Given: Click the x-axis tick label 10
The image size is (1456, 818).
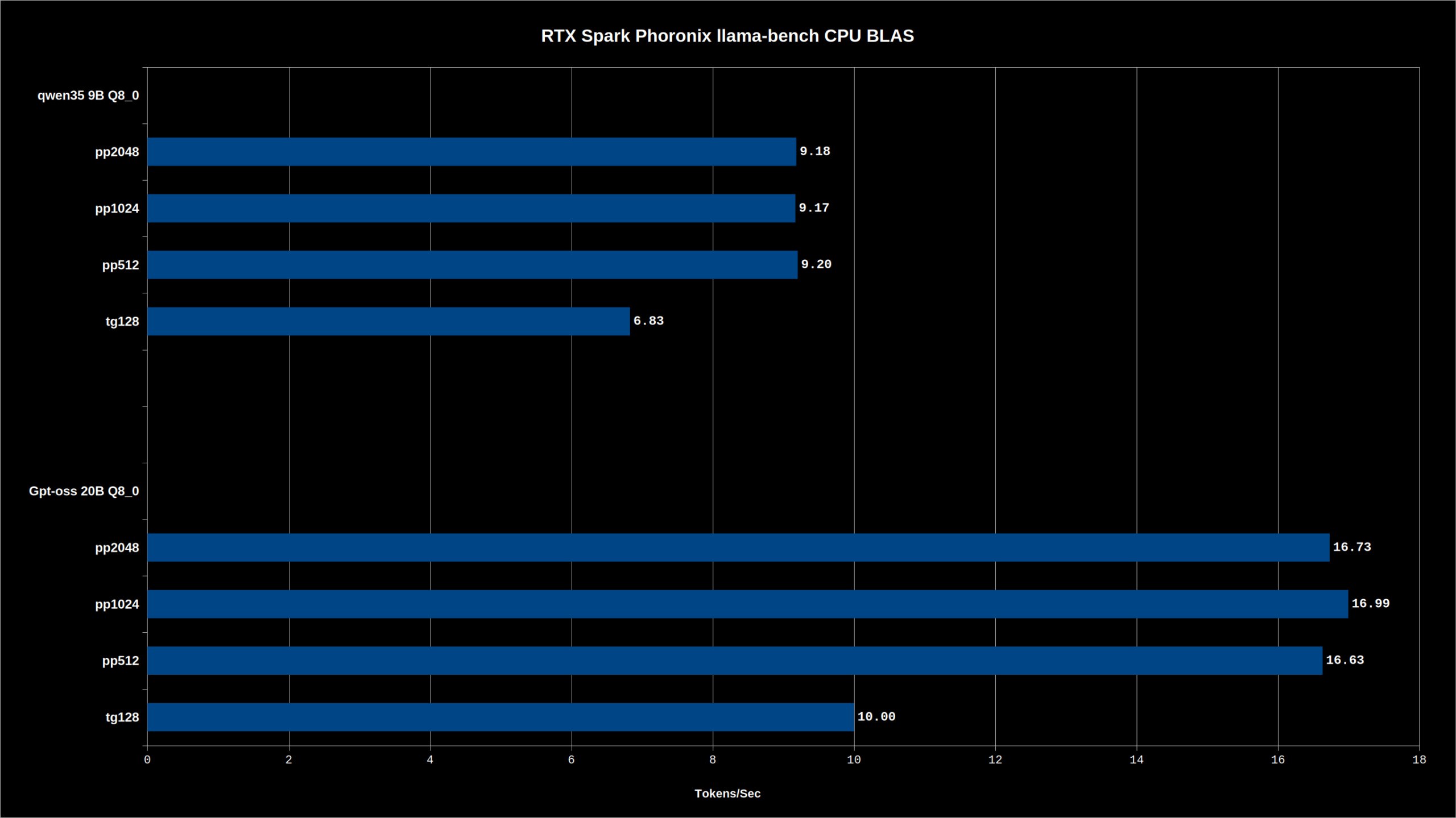Looking at the screenshot, I should (854, 760).
